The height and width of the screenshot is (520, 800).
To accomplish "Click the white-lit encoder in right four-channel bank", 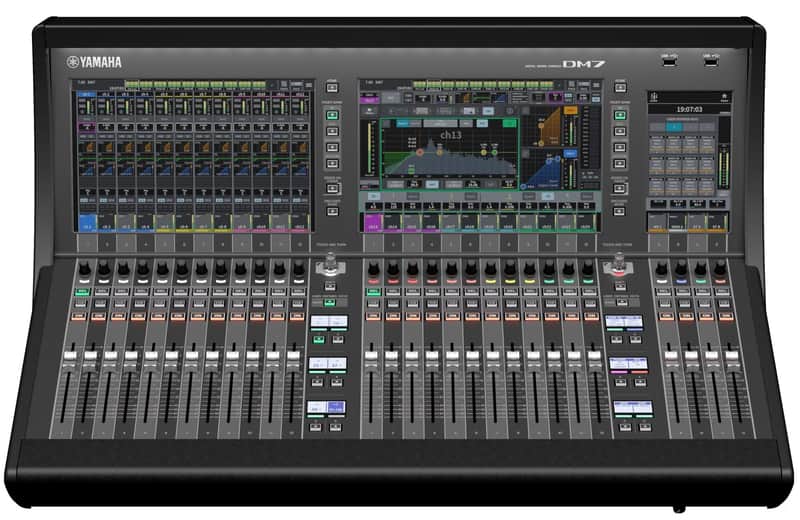I will coord(661,269).
